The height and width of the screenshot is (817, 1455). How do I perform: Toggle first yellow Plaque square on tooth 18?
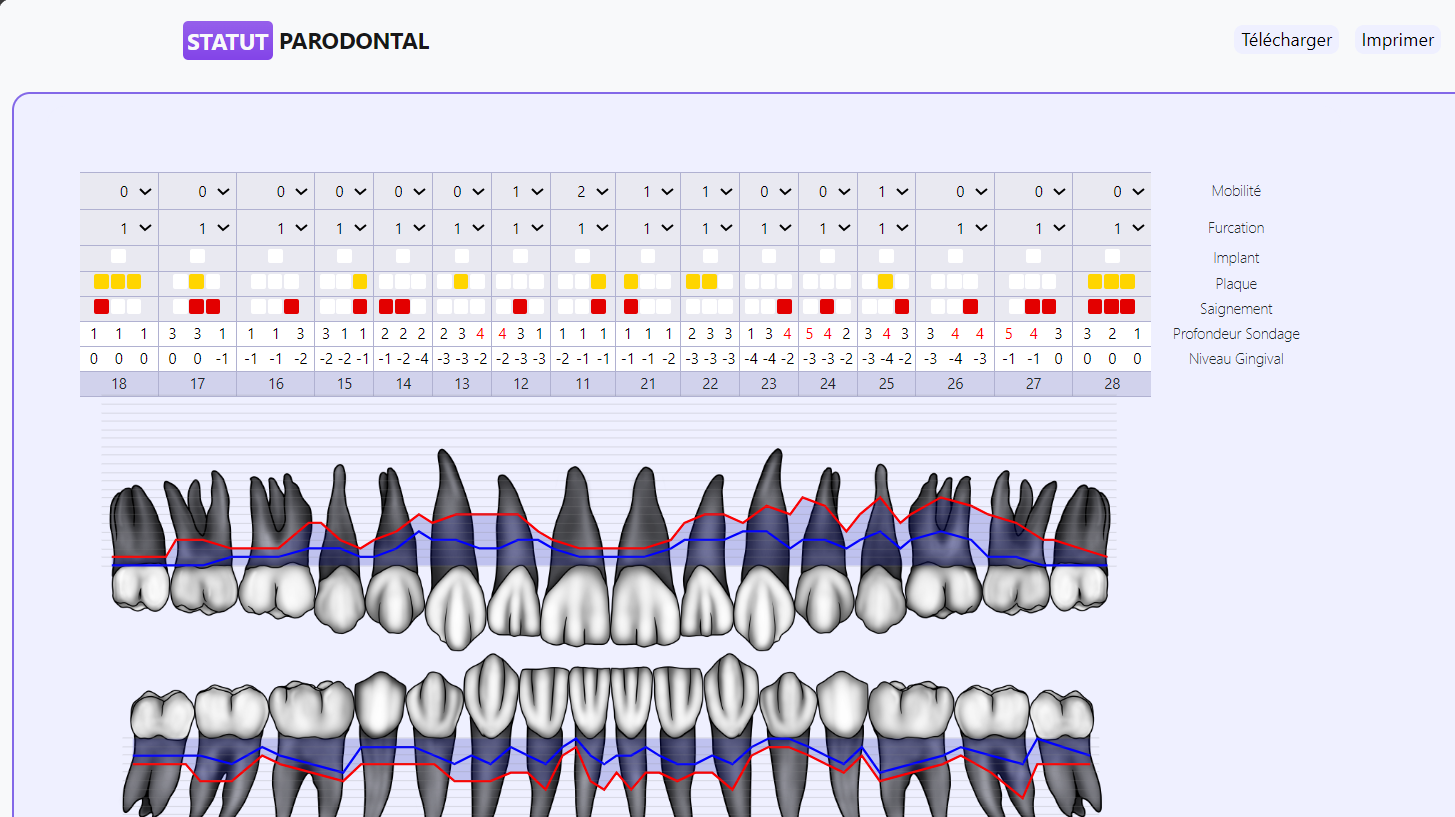(x=101, y=282)
